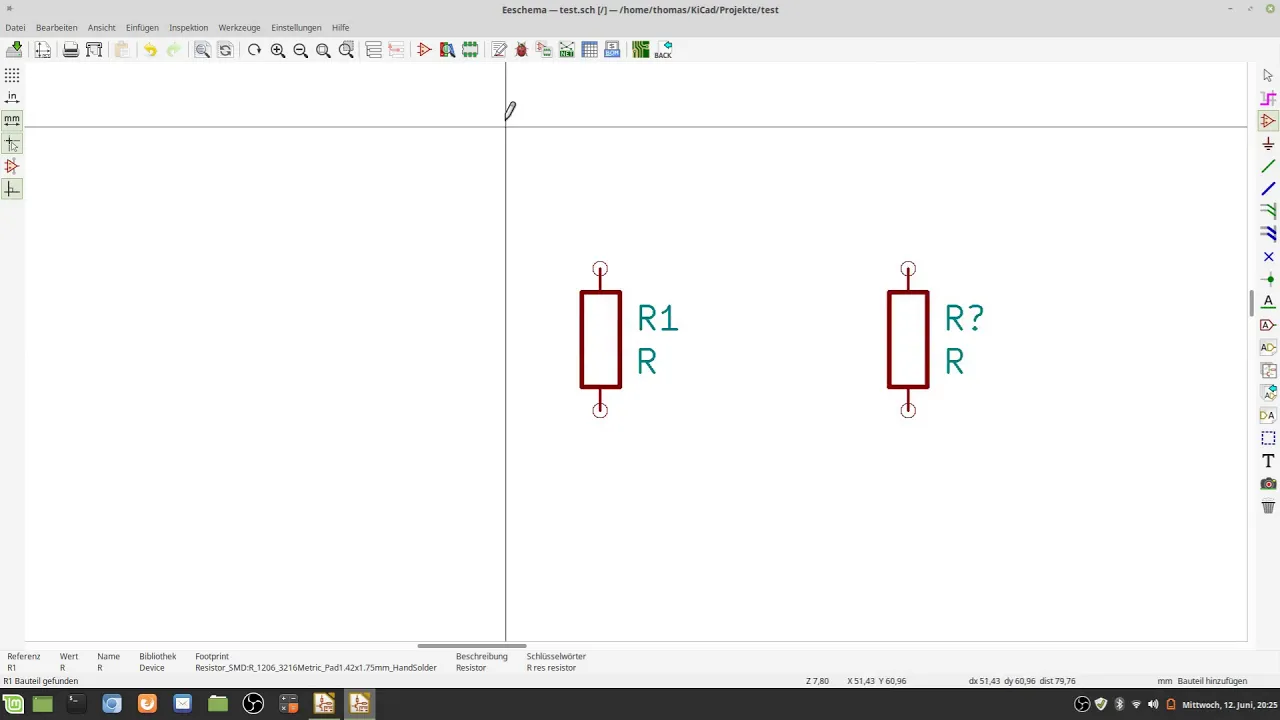Click the vertical scrollbar thumb

pos(1252,303)
